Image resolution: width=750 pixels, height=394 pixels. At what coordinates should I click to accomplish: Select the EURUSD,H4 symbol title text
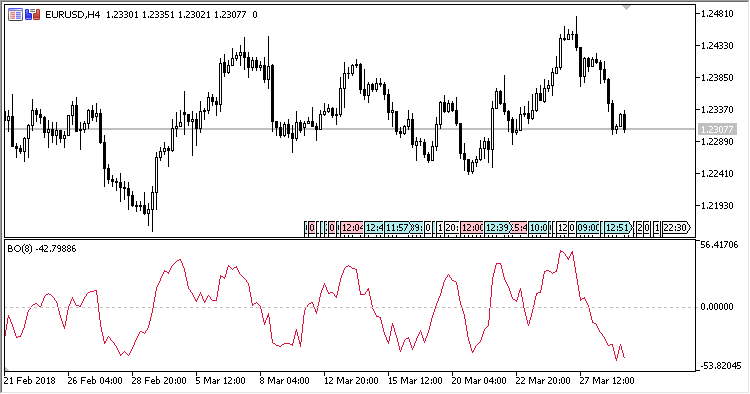[73, 15]
